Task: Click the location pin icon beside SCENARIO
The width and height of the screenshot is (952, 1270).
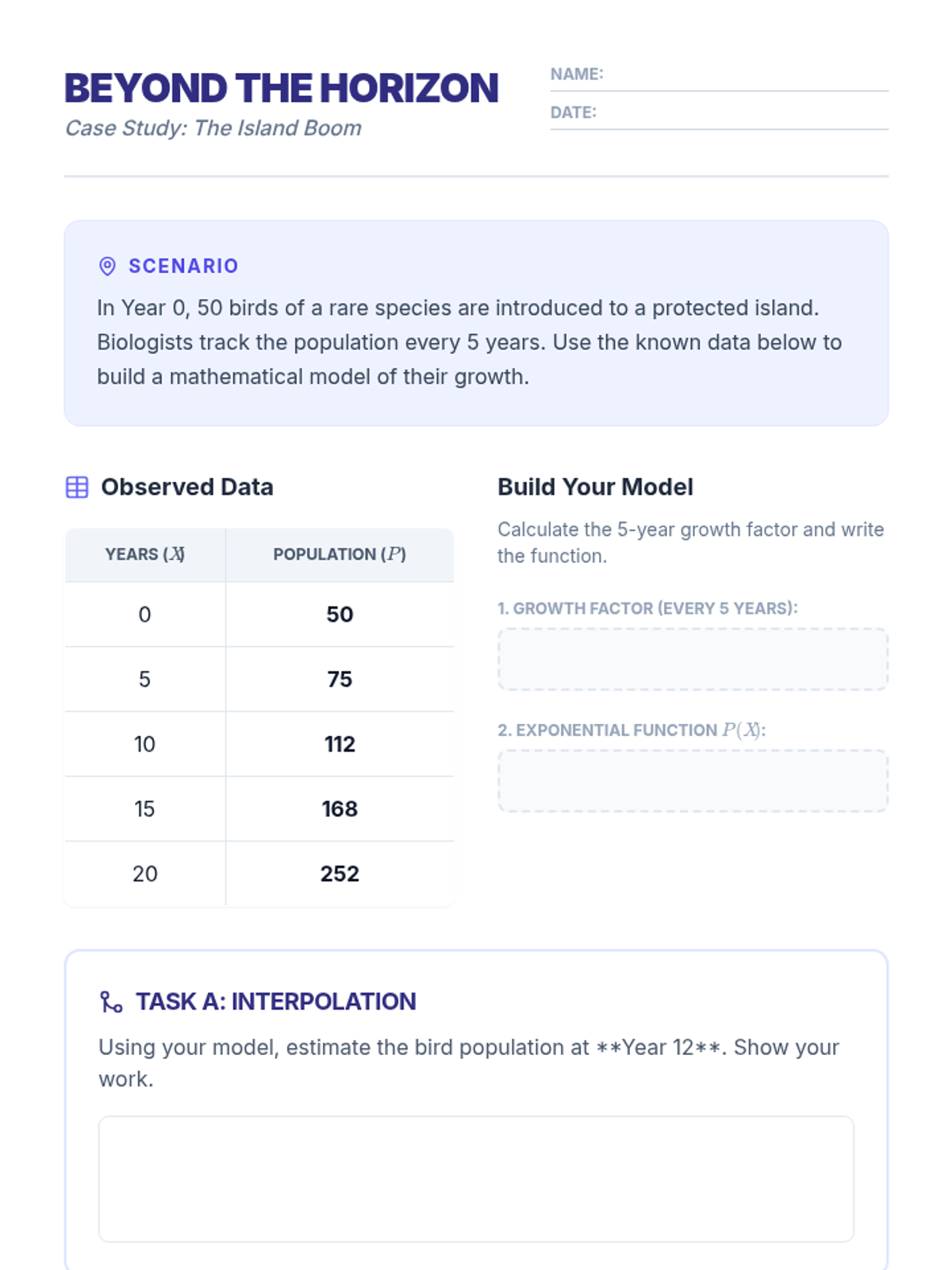Action: pyautogui.click(x=107, y=266)
